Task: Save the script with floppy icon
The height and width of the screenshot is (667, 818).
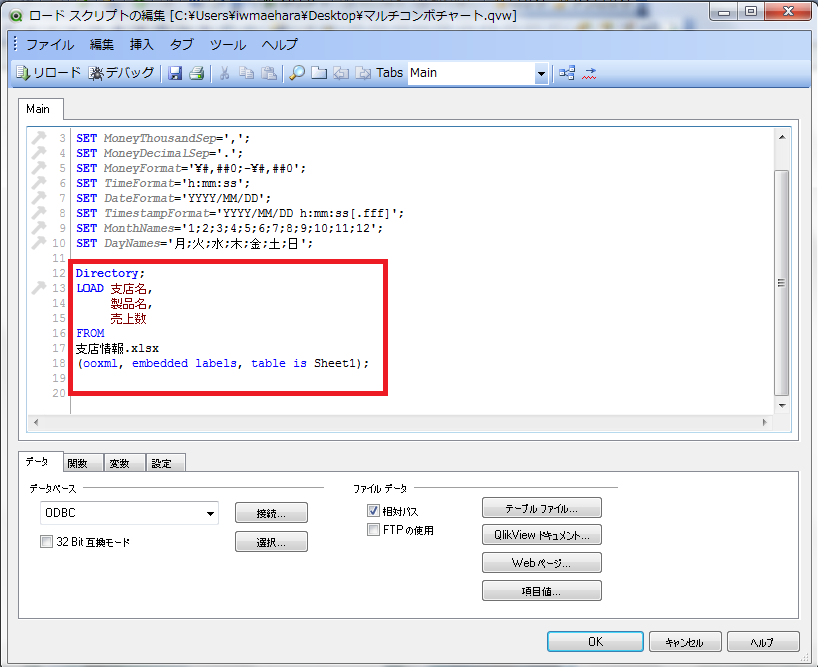Action: pos(175,73)
